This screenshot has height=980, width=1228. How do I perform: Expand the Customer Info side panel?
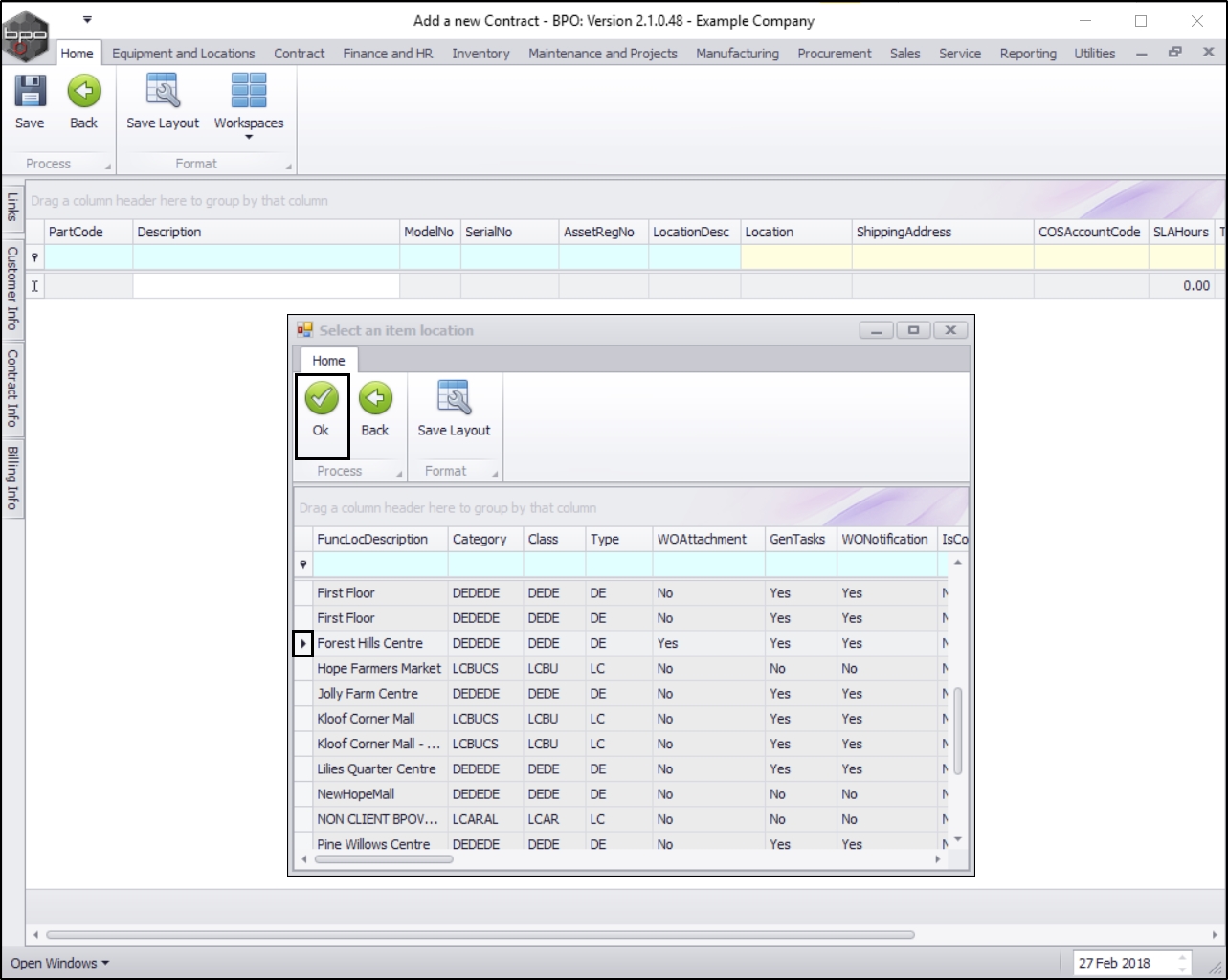coord(12,288)
